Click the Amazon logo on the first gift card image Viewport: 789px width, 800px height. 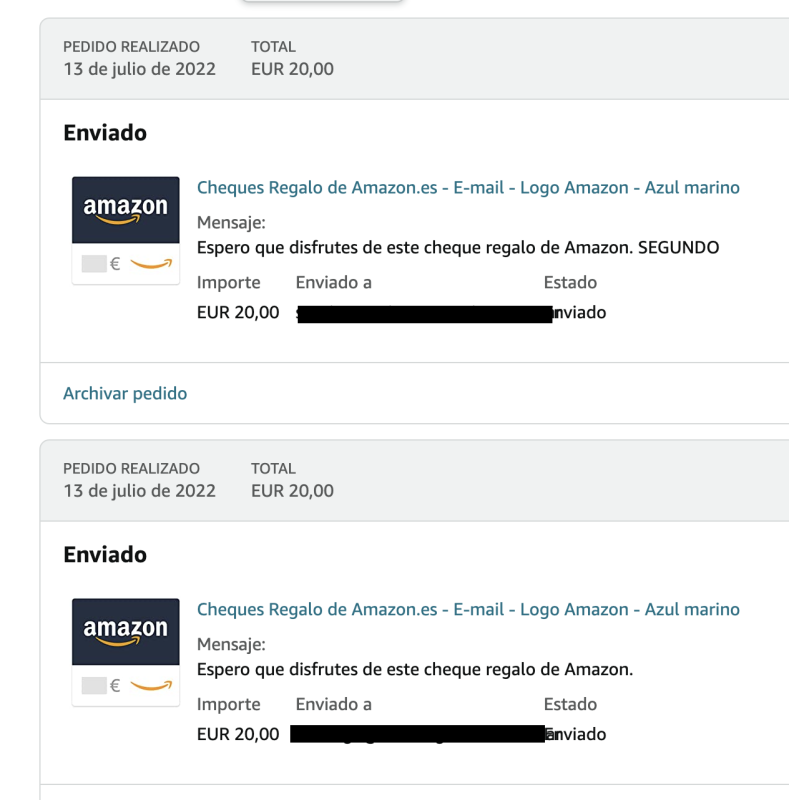point(126,208)
